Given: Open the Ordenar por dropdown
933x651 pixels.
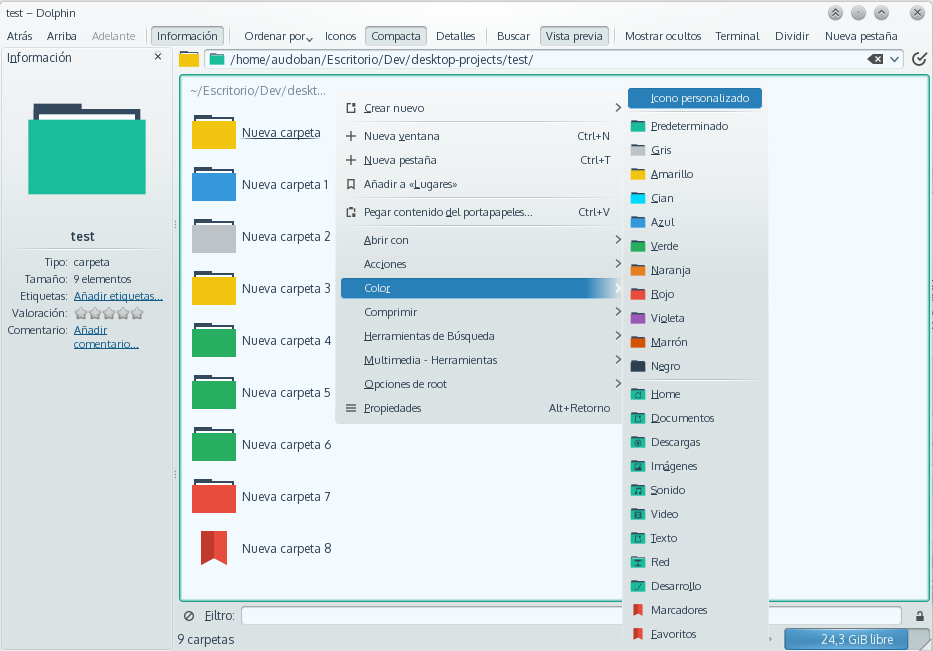Looking at the screenshot, I should tap(278, 36).
